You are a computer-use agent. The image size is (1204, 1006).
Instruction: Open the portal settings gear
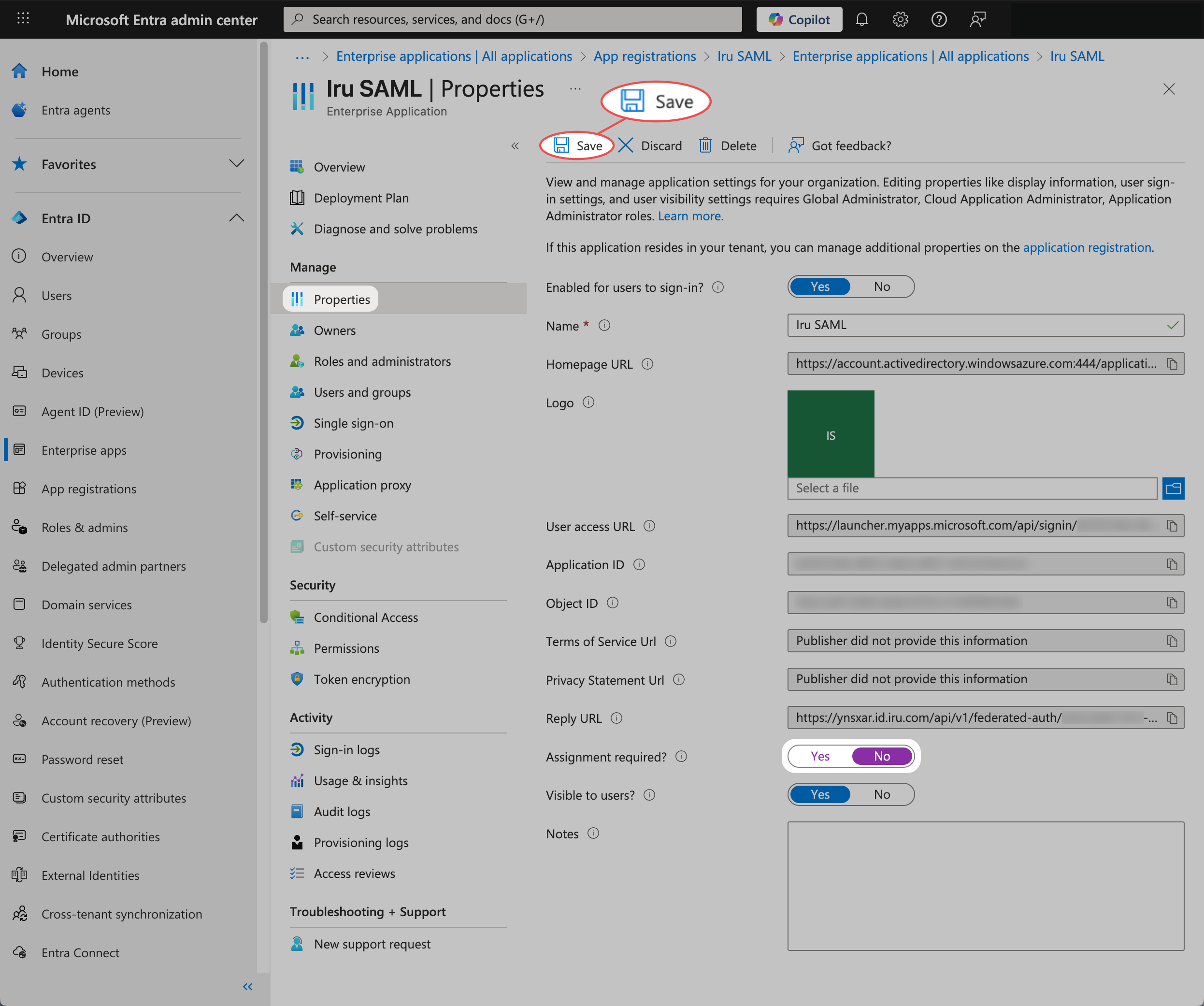coord(900,19)
